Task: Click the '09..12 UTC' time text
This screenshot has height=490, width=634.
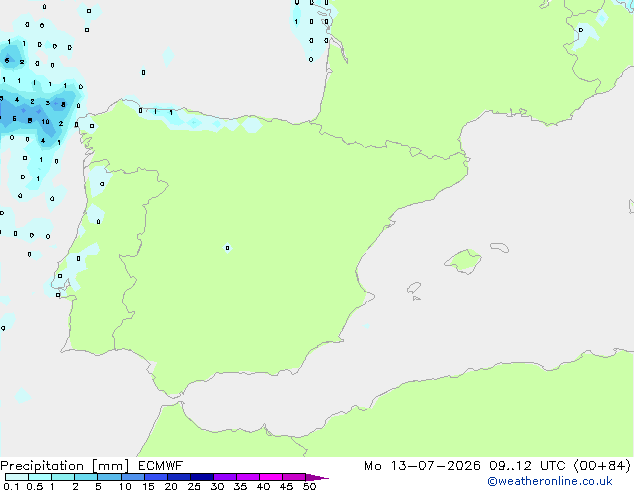Action: tap(527, 466)
